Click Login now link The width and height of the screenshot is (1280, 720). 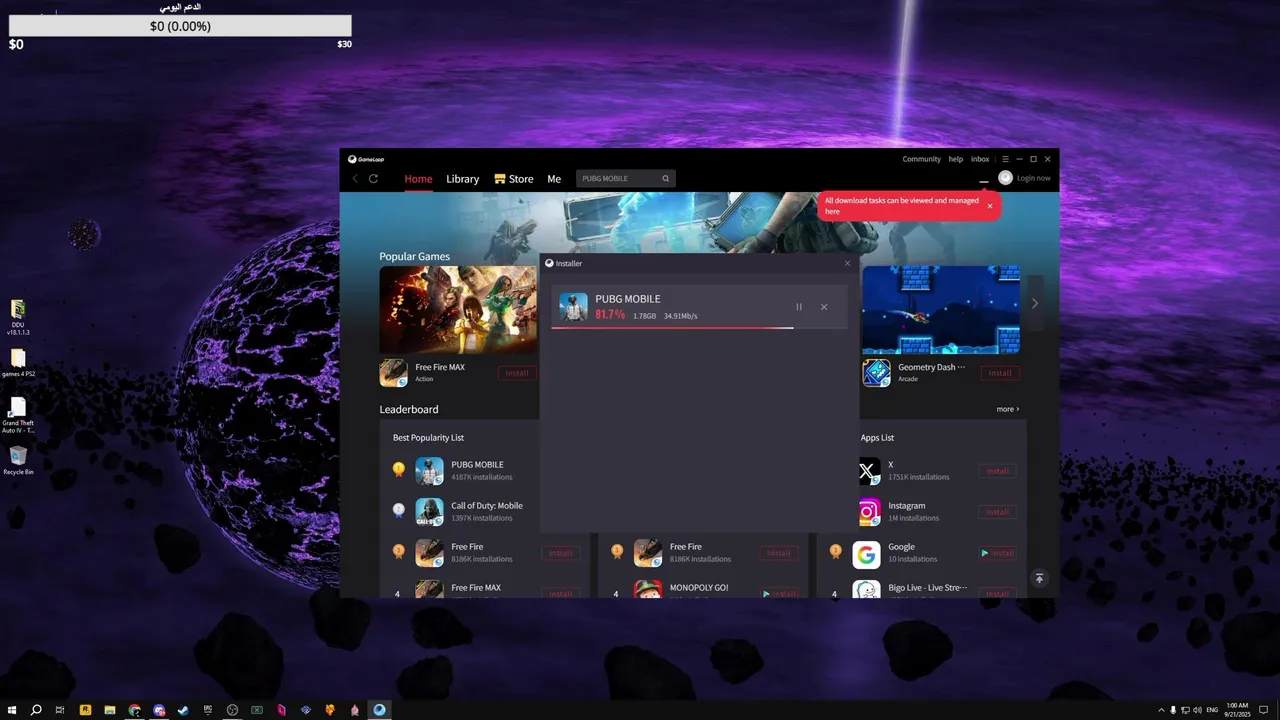click(1033, 178)
